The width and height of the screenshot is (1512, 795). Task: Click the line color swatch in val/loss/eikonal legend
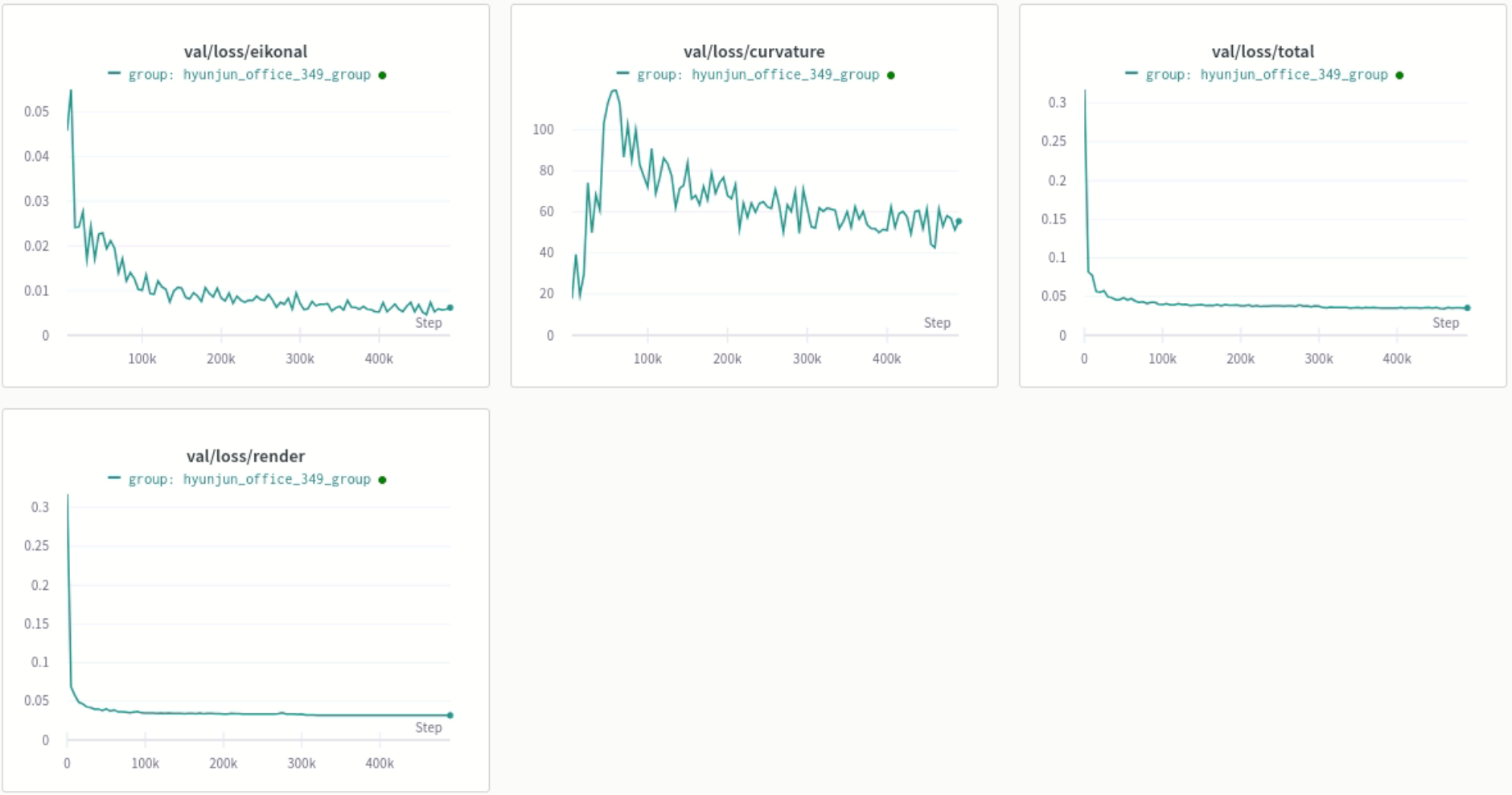pos(115,72)
